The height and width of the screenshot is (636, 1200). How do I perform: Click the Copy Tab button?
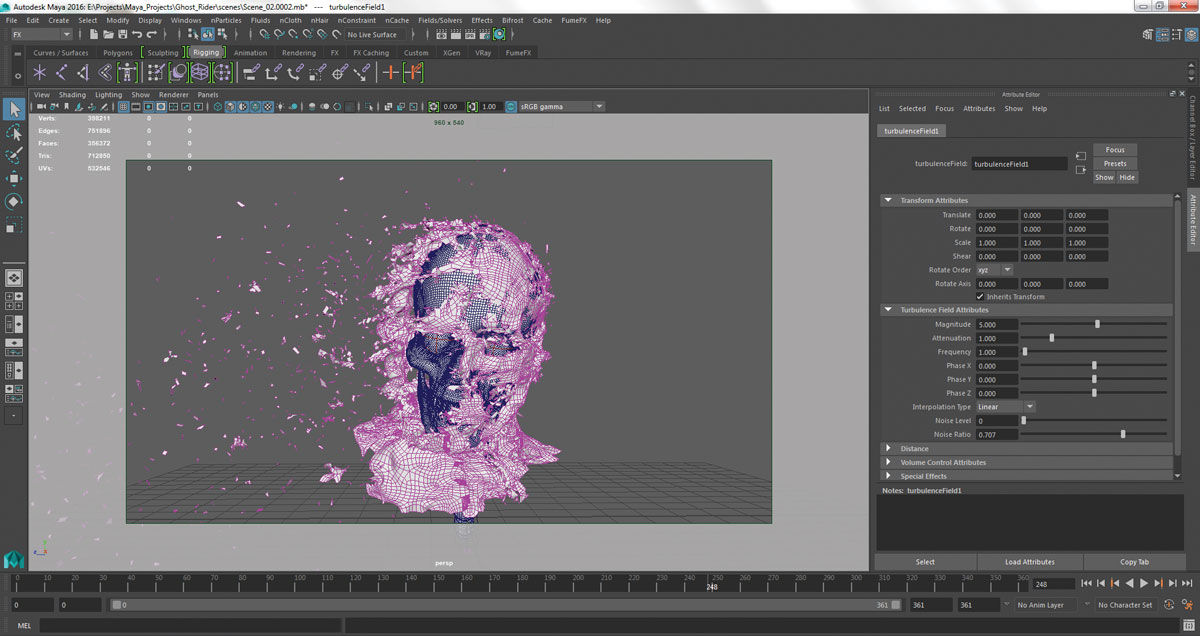(x=1135, y=562)
